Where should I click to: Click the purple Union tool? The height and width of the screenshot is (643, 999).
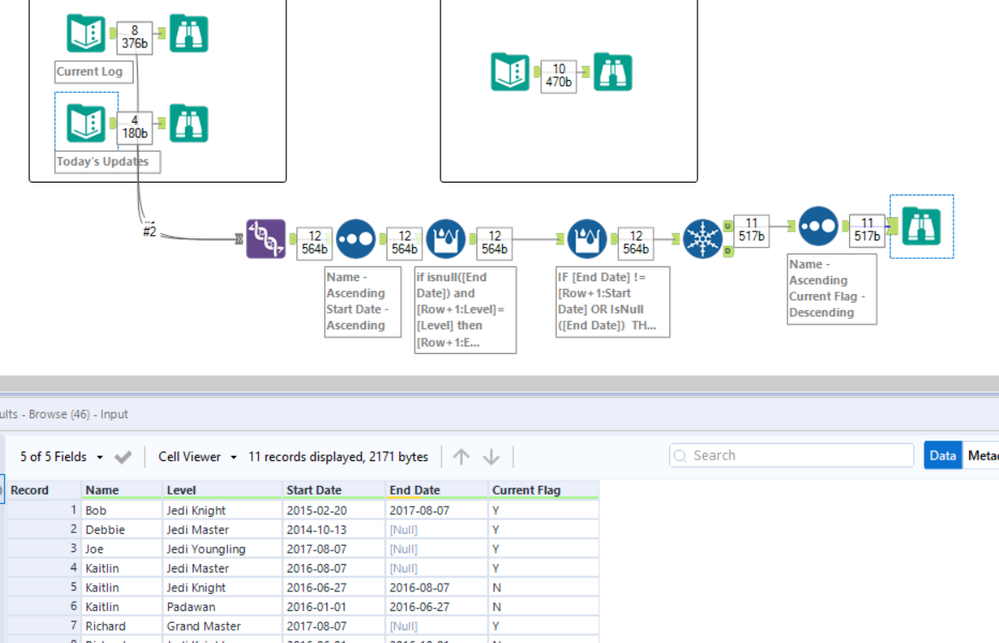(x=266, y=239)
